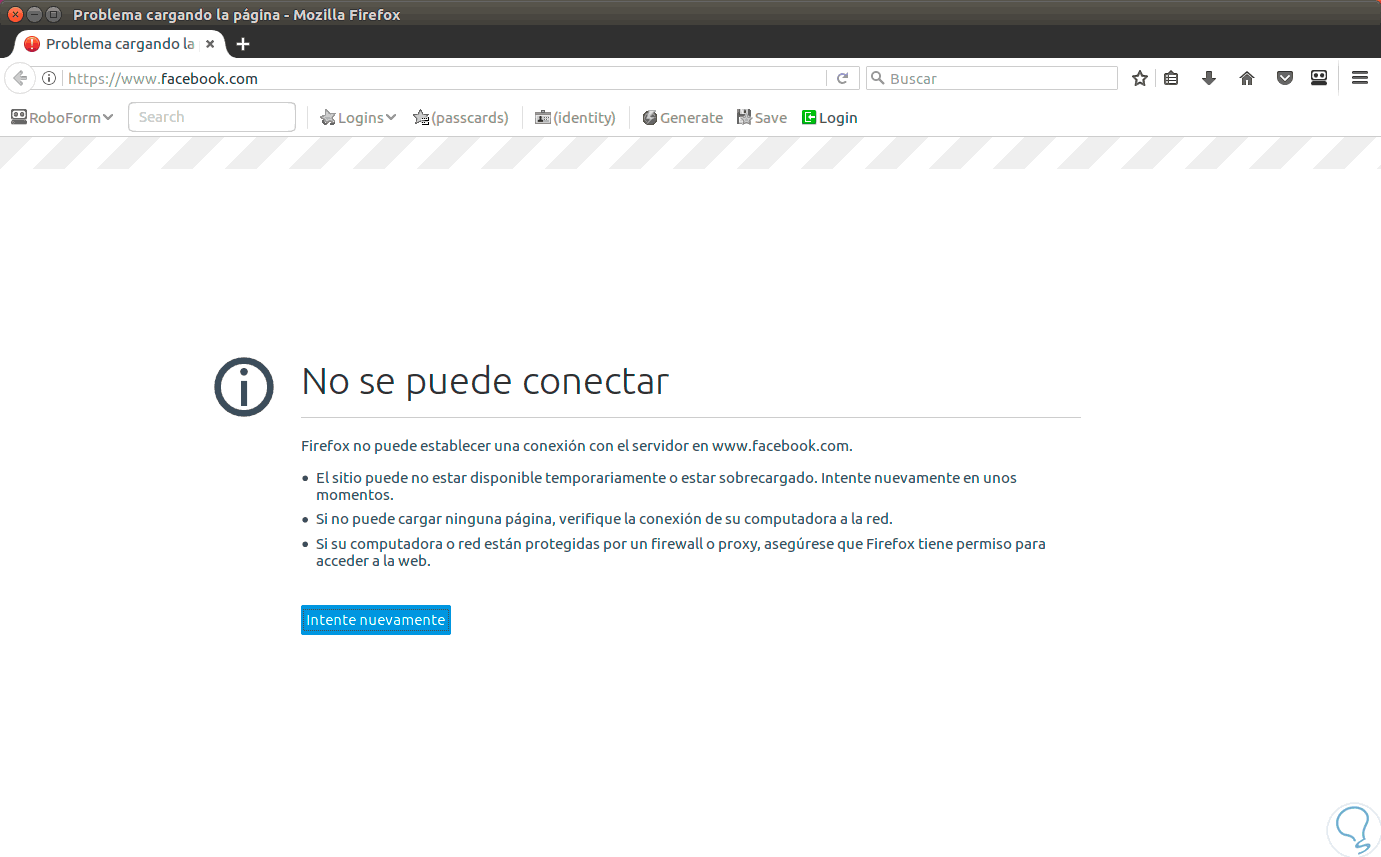Show bookmarks list icon

click(x=1171, y=78)
